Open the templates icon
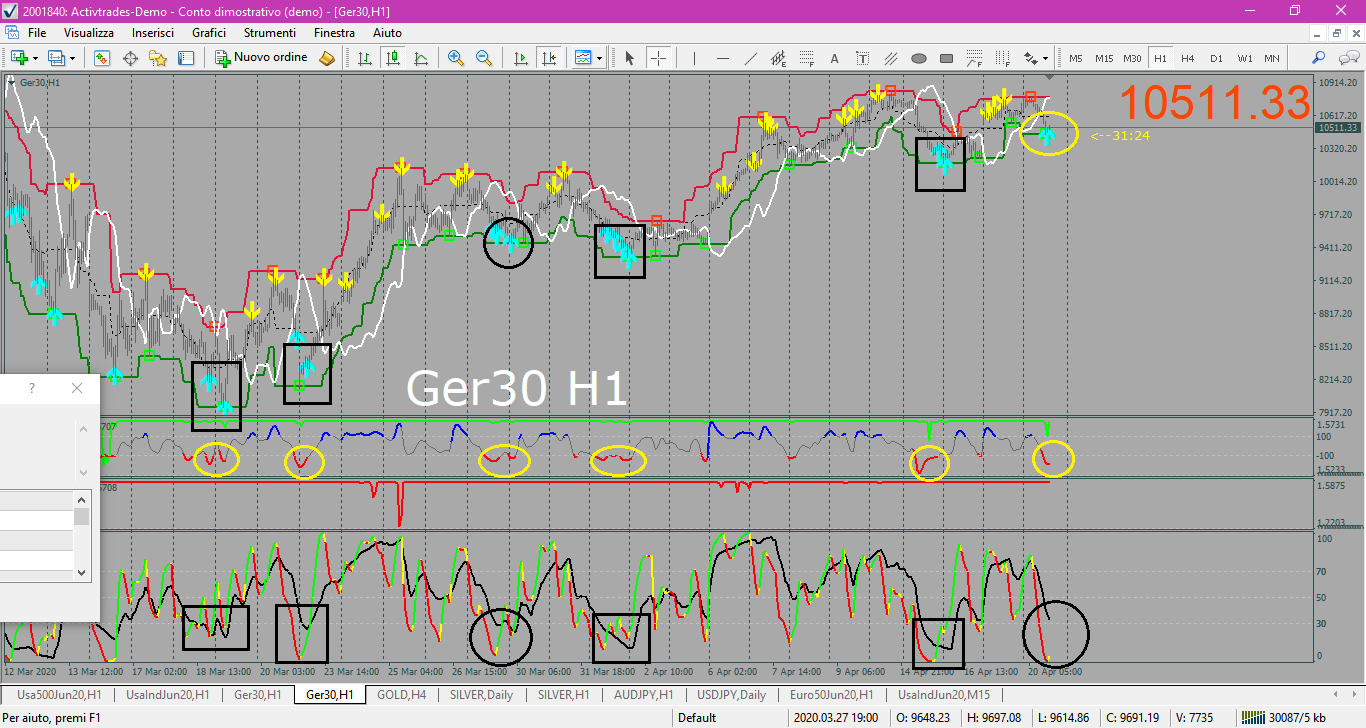 pyautogui.click(x=583, y=58)
